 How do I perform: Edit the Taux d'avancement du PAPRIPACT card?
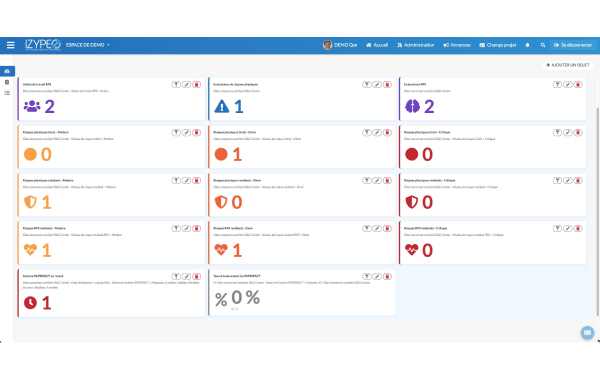point(377,276)
